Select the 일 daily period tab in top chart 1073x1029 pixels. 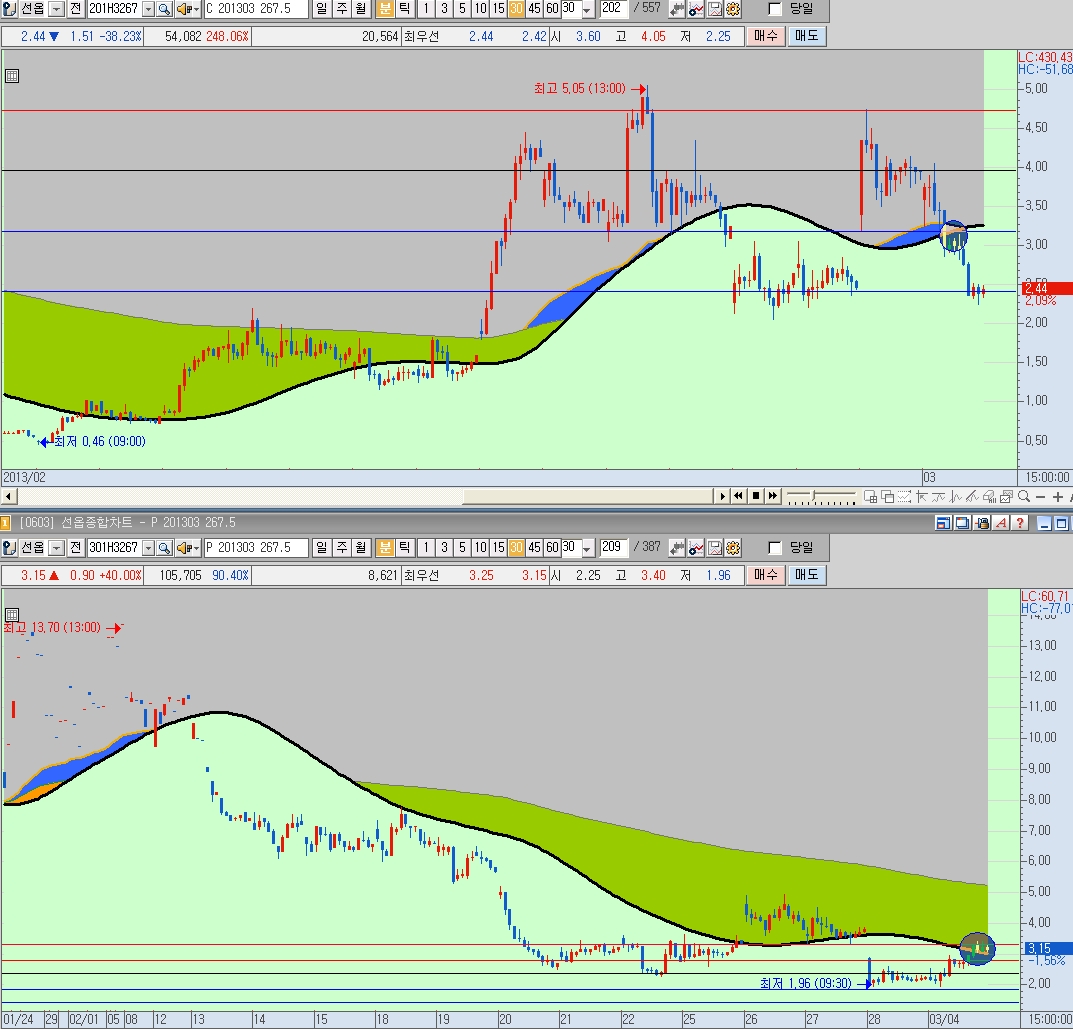click(x=321, y=9)
